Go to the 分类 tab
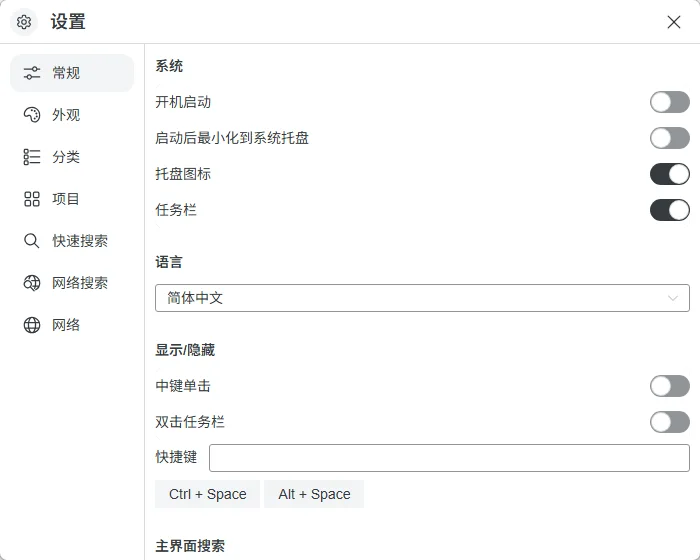The height and width of the screenshot is (560, 700). [x=72, y=157]
